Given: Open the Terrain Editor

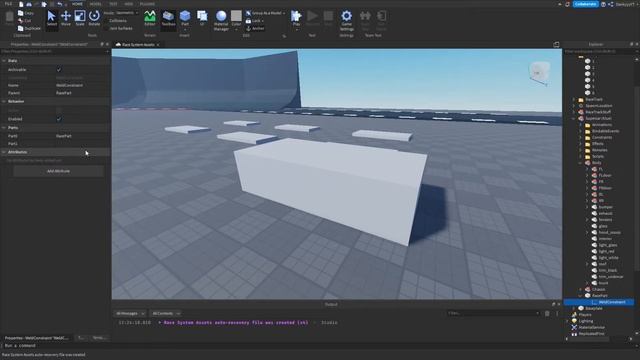Looking at the screenshot, I should [150, 19].
